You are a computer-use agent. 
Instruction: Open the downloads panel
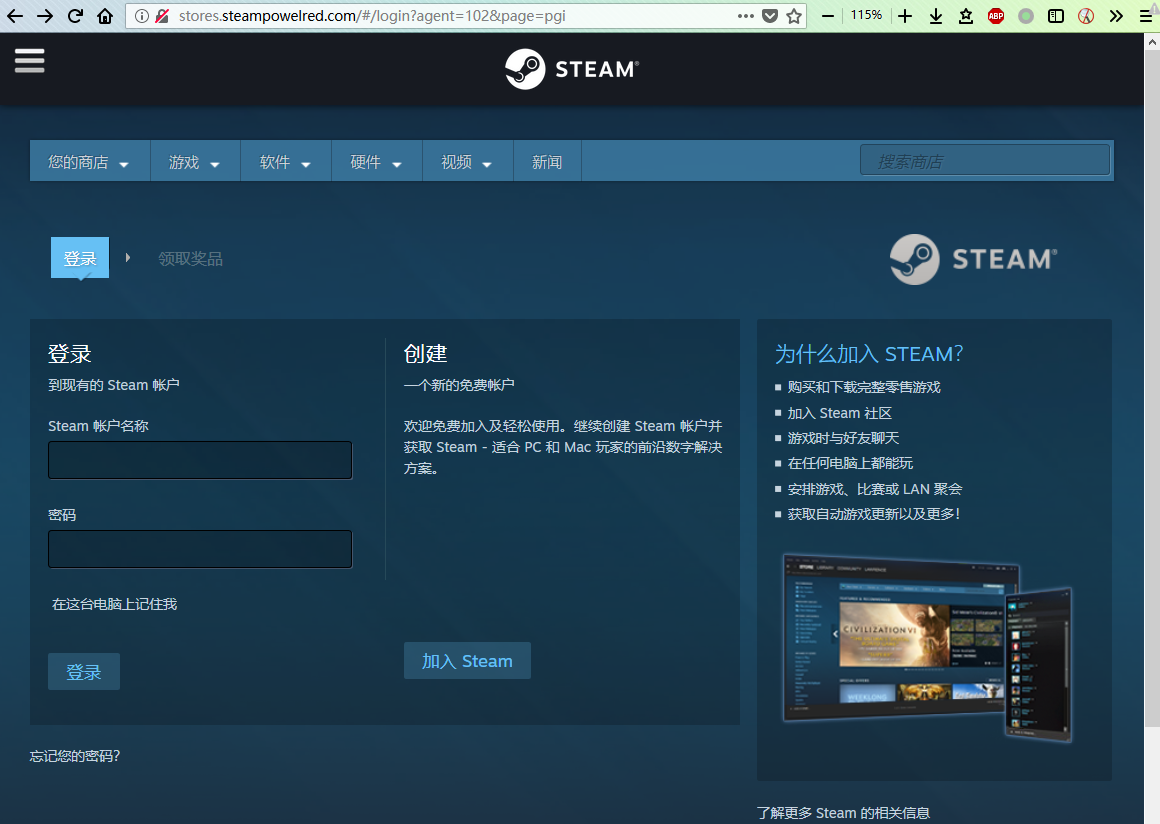(x=936, y=16)
